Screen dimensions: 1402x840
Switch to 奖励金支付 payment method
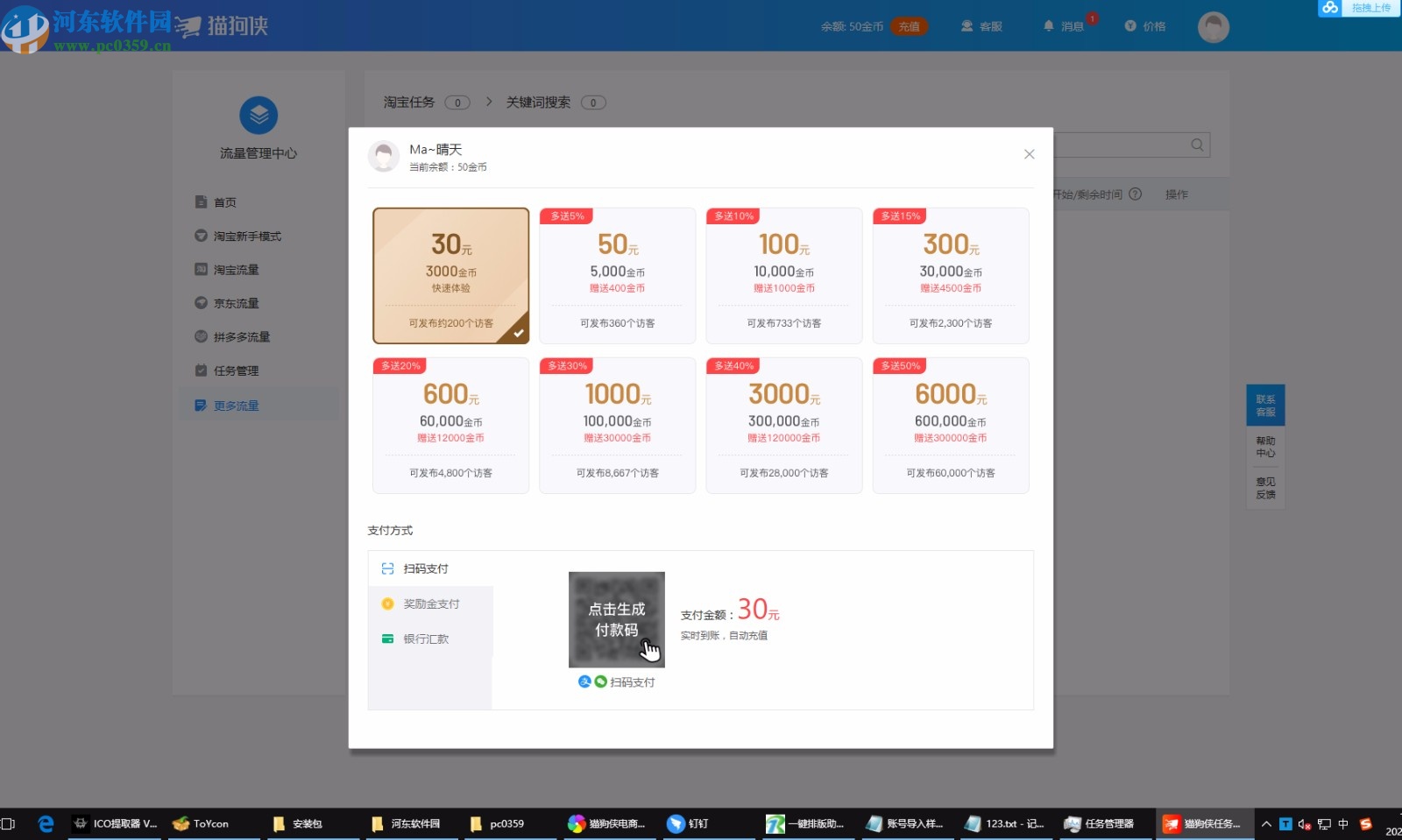430,604
